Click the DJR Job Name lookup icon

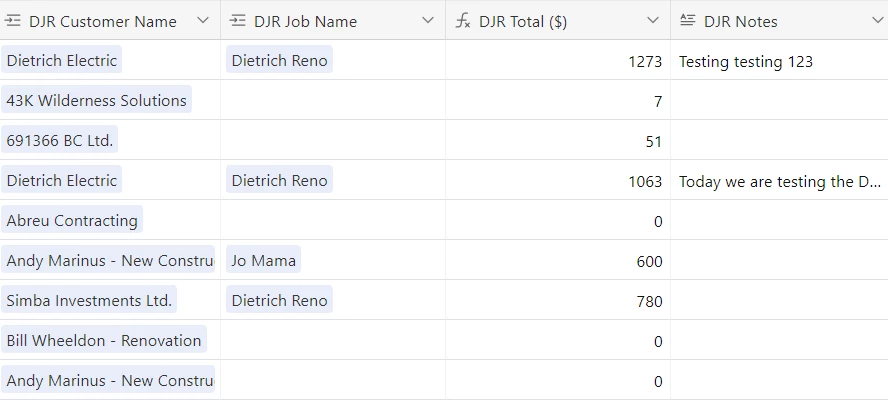pyautogui.click(x=238, y=22)
